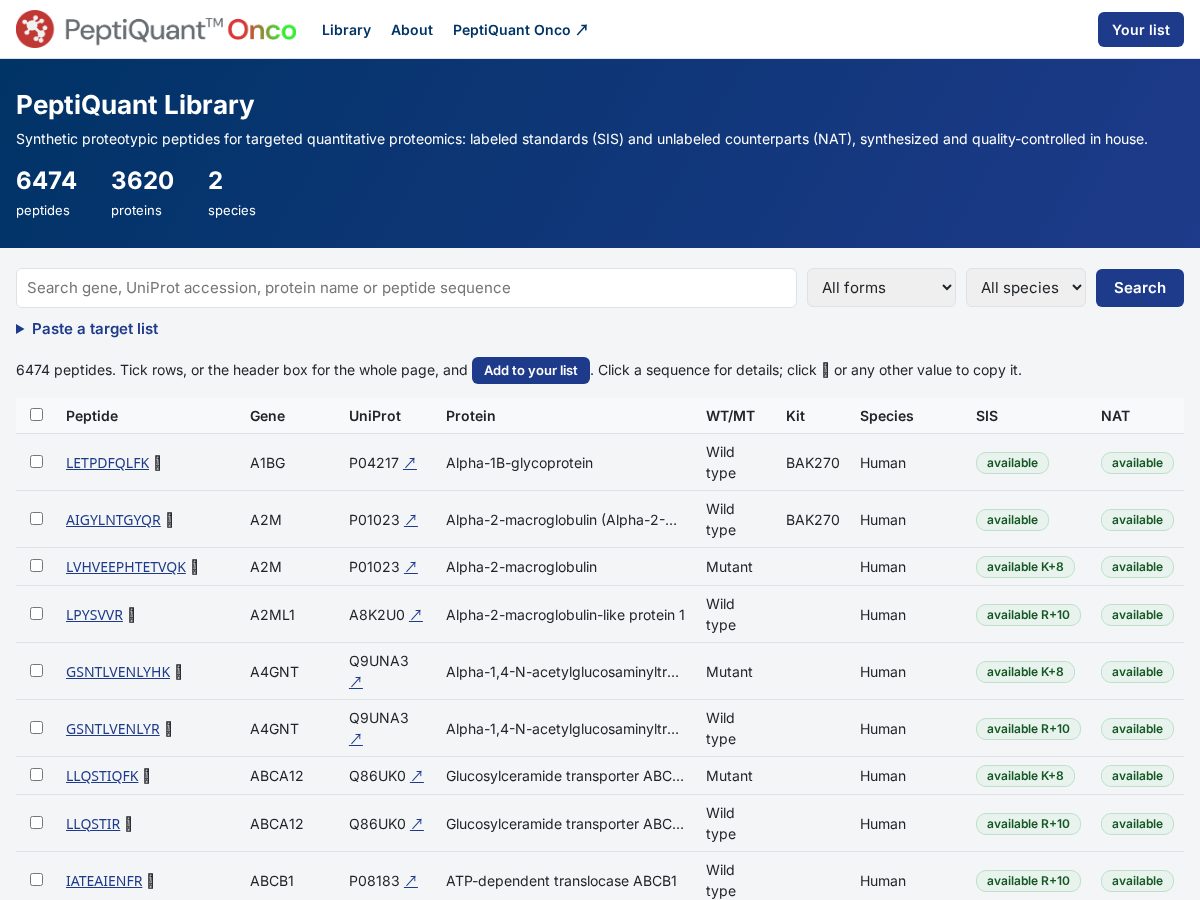Copy the gene value A2ML1
The image size is (1200, 900).
273,615
